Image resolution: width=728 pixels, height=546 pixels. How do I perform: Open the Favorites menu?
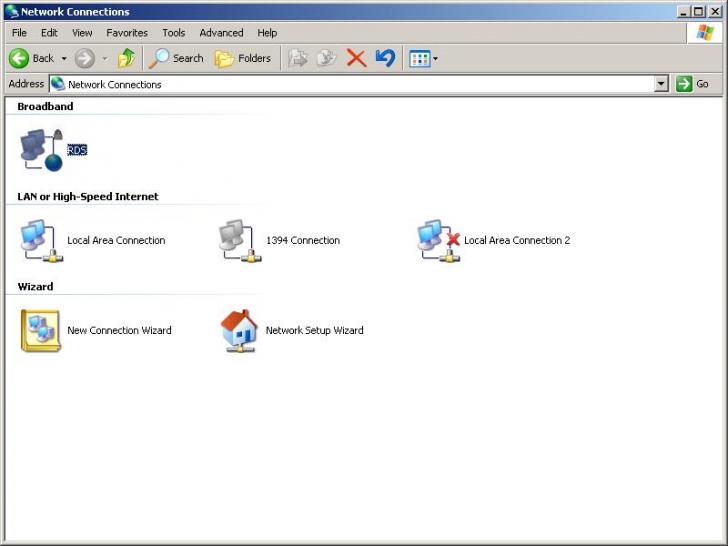(x=127, y=33)
